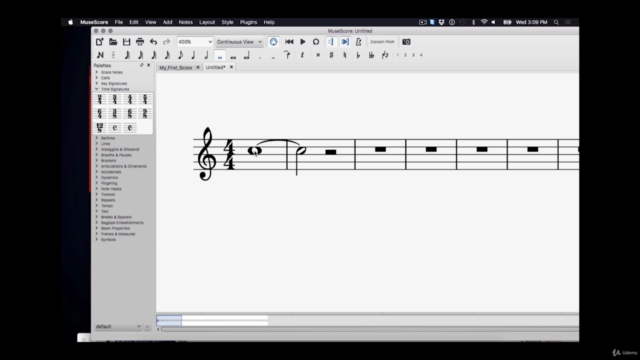Viewport: 640px width, 360px height.
Task: Select common time C signature in palette
Action: 115,128
